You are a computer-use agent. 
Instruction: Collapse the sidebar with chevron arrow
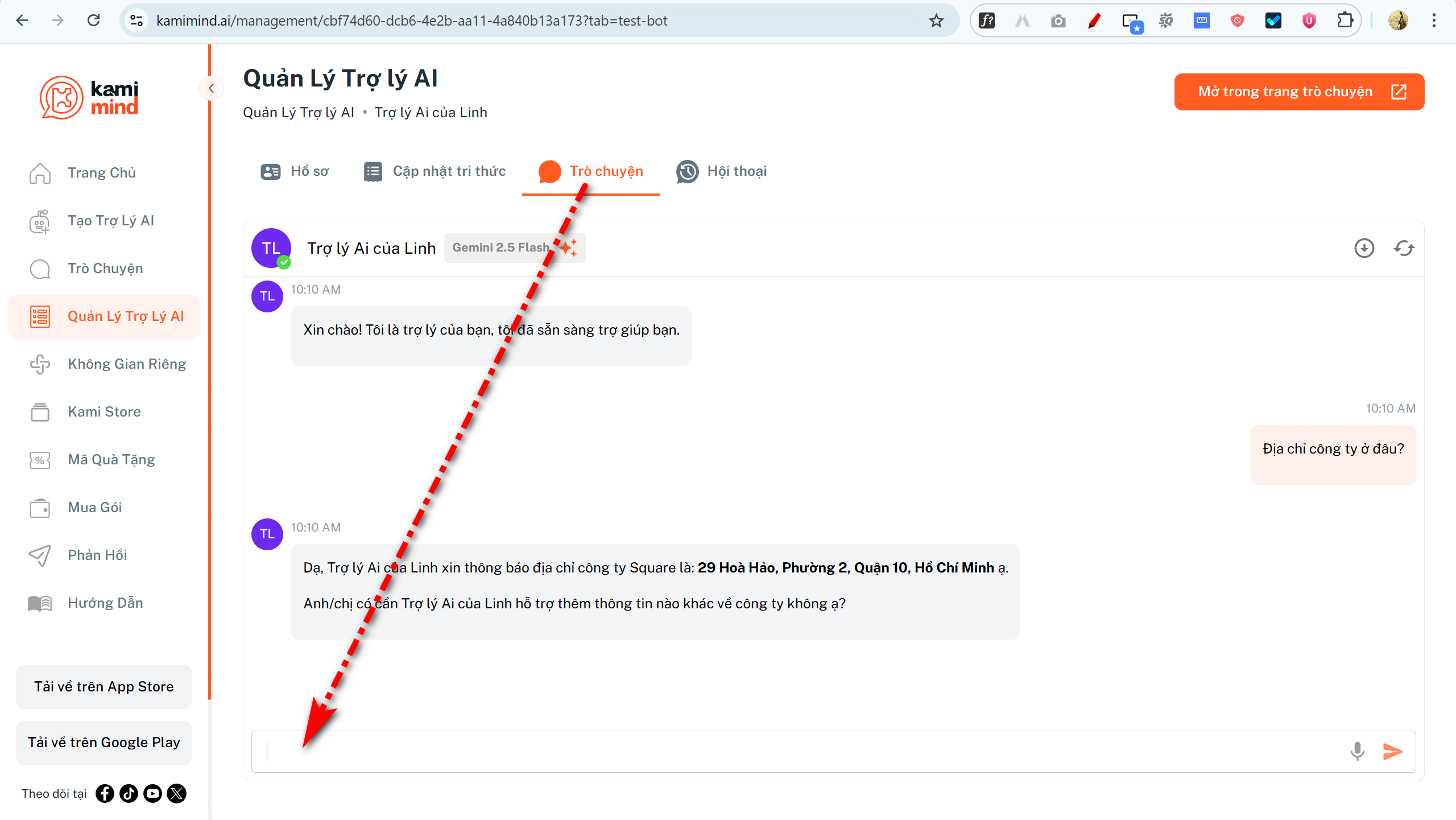pos(211,88)
